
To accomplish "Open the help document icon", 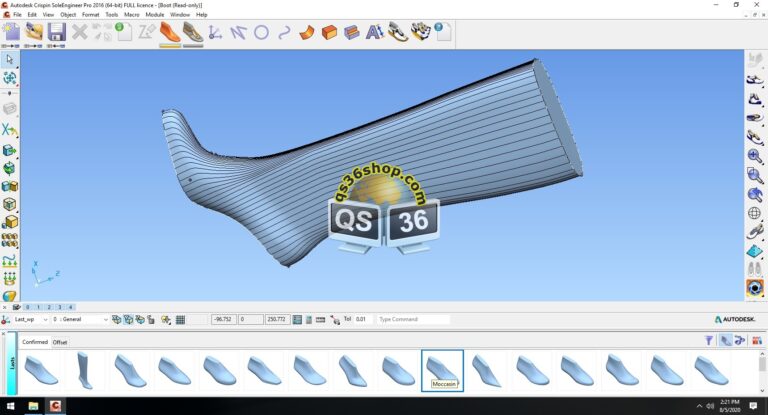I will pyautogui.click(x=443, y=32).
